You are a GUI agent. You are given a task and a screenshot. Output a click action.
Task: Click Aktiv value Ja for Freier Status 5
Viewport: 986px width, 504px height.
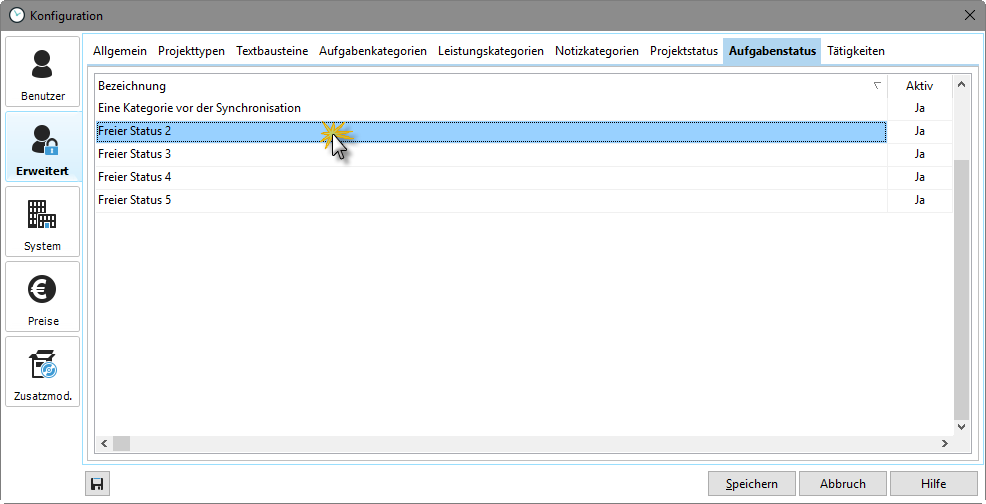pyautogui.click(x=918, y=200)
